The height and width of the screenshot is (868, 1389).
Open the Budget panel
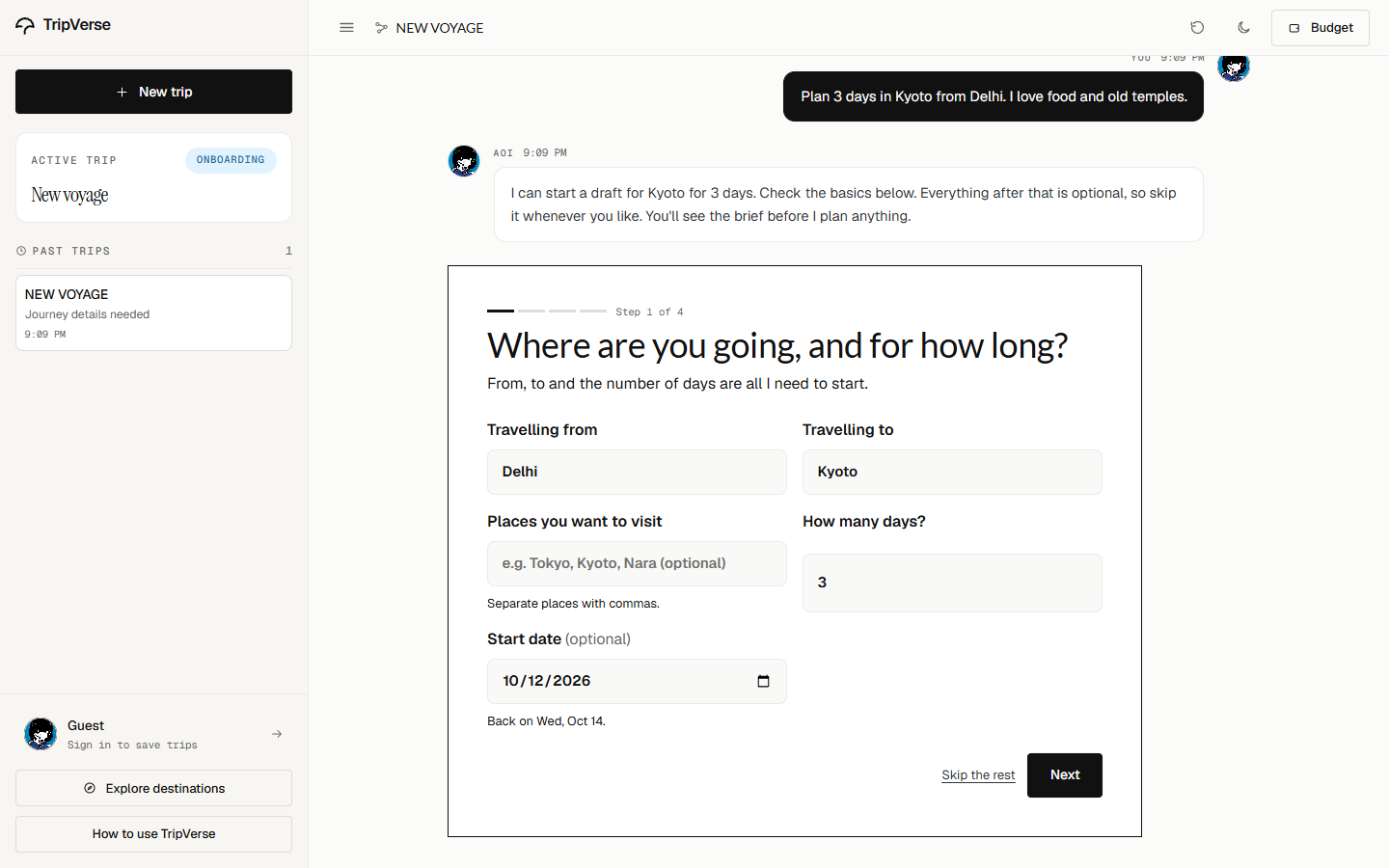point(1321,28)
